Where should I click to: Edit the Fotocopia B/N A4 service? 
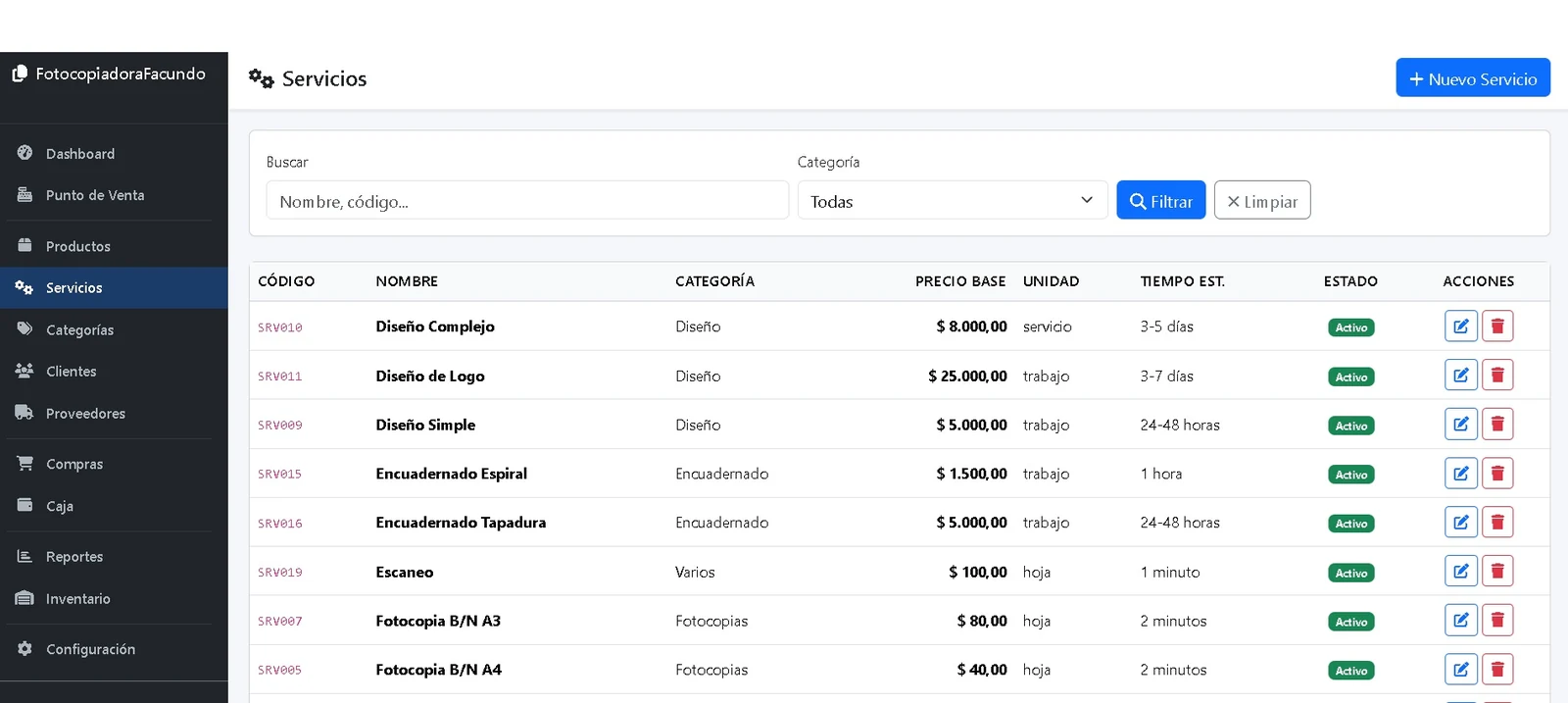(1460, 670)
